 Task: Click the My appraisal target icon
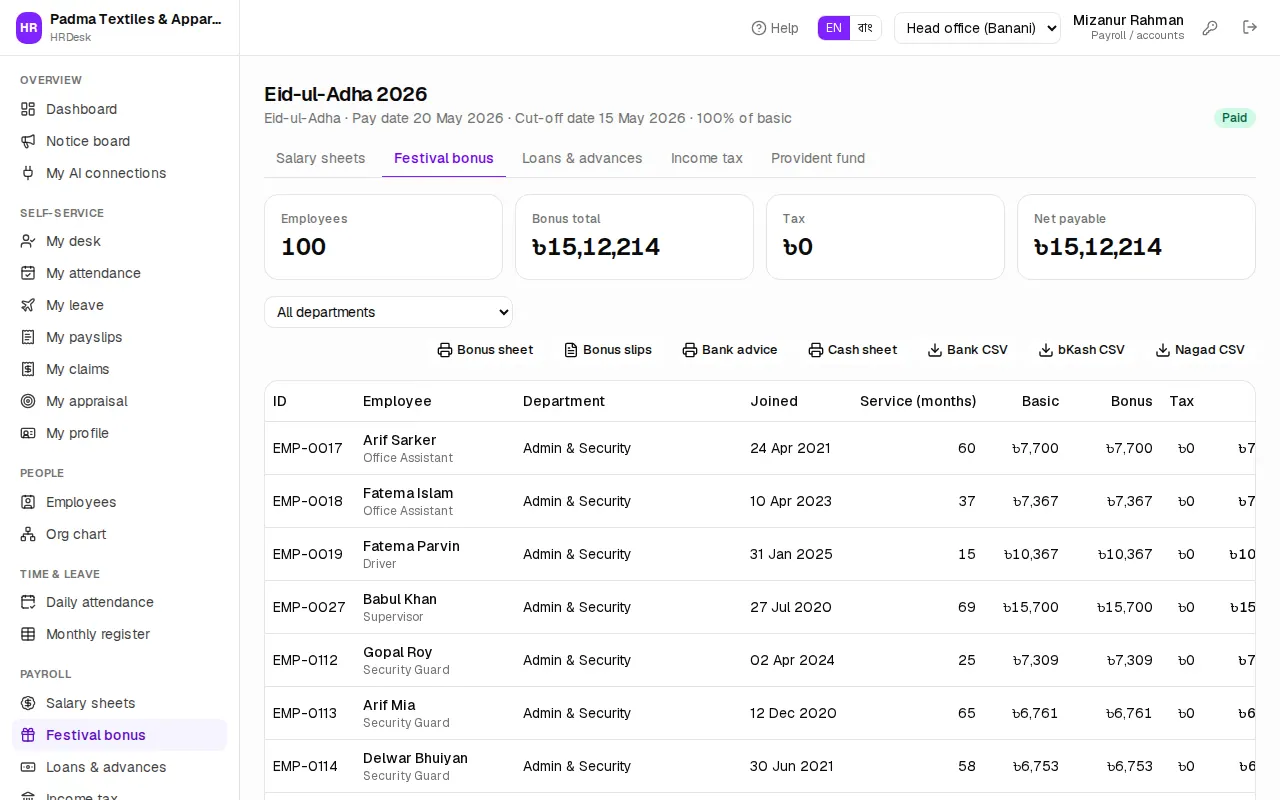[x=28, y=401]
